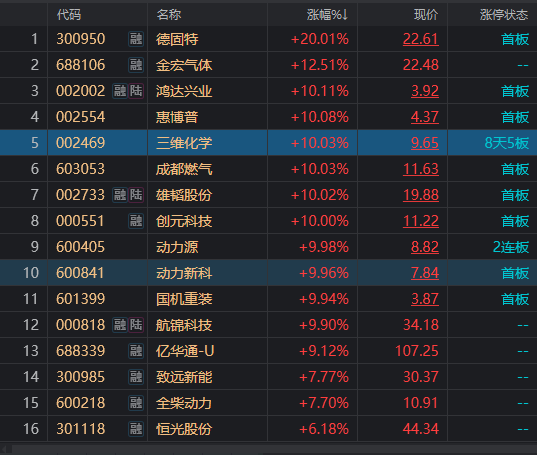Click the 融 badge next to 300950

tap(136, 39)
